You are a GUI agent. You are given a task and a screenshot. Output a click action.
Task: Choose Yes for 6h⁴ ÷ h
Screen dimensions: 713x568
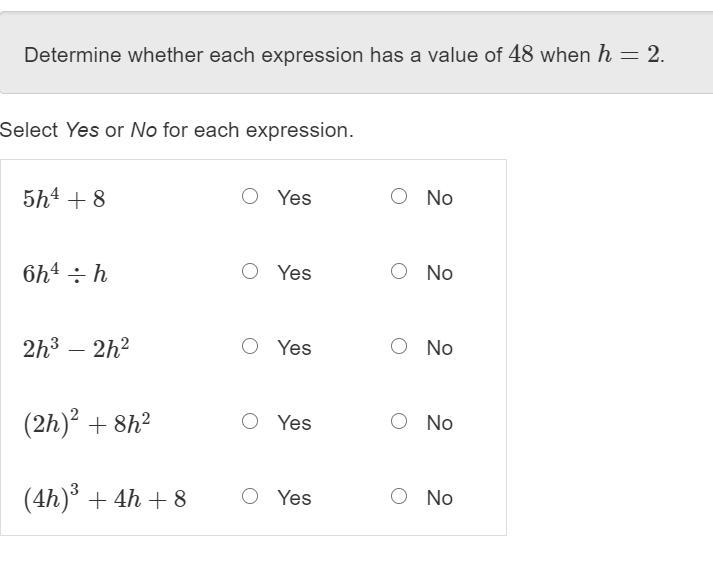250,272
